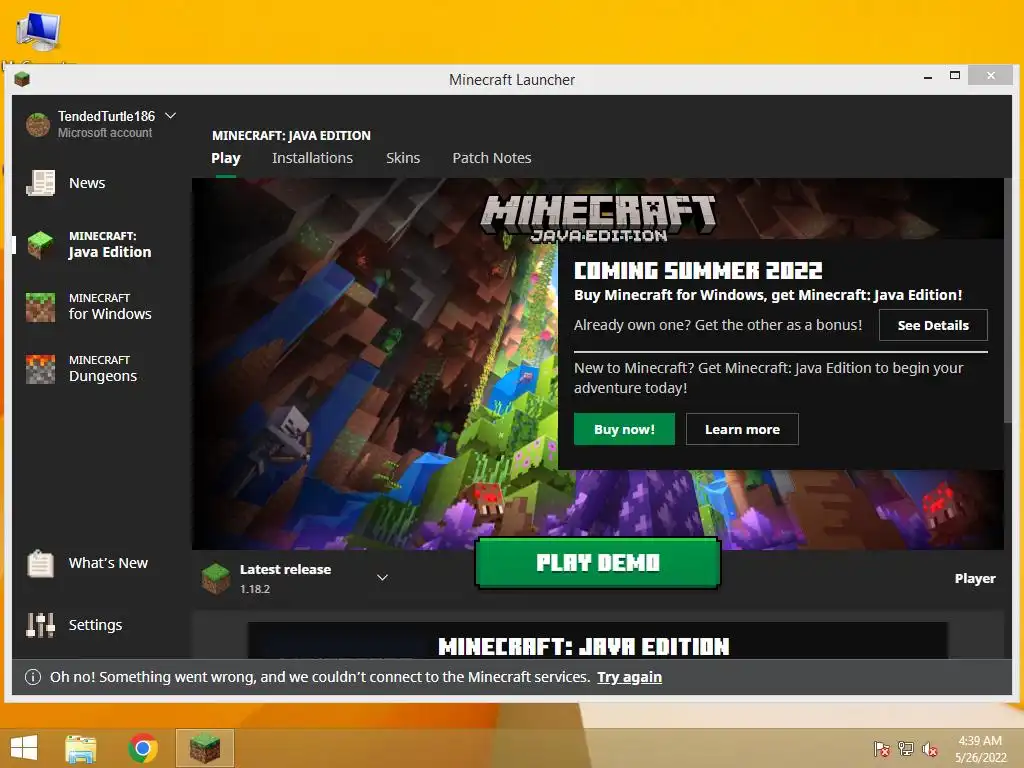Click the 1.18.2 version text

[x=255, y=589]
